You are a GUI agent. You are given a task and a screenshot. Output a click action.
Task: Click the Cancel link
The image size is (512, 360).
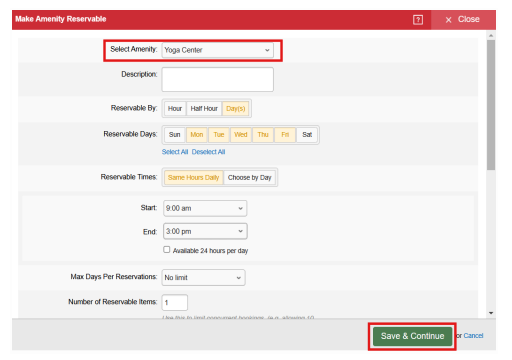click(473, 336)
